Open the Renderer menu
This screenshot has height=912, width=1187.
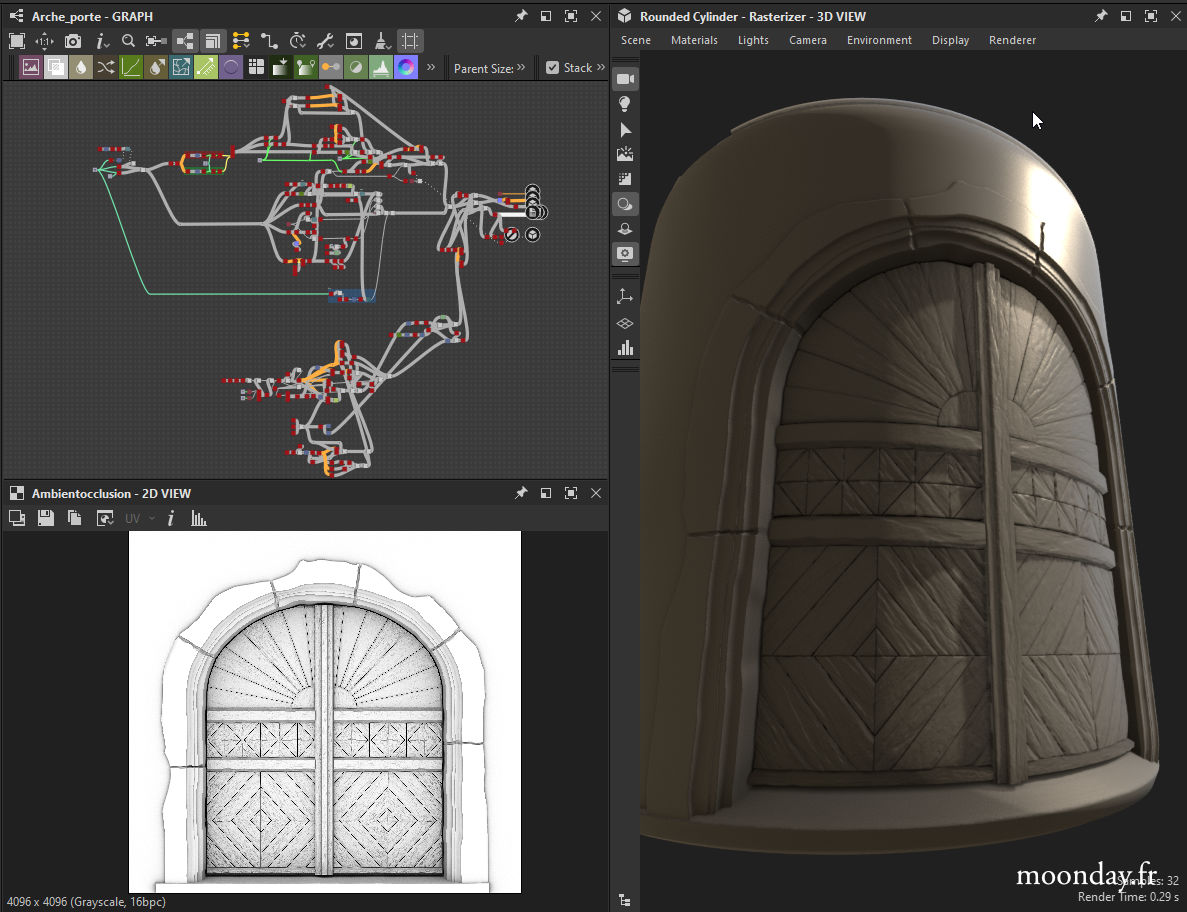point(1012,40)
